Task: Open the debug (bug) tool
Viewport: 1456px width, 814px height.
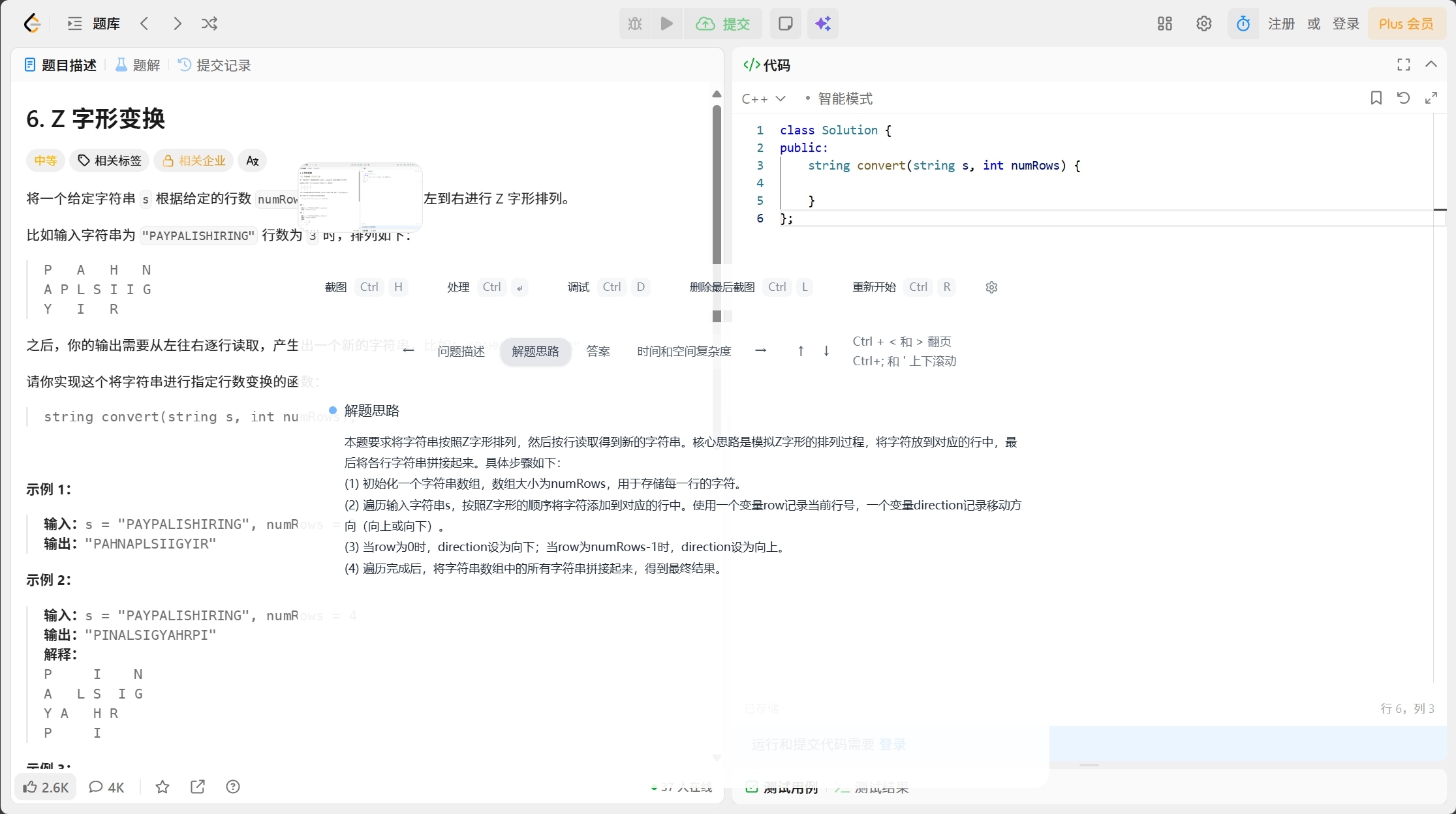Action: pos(633,23)
